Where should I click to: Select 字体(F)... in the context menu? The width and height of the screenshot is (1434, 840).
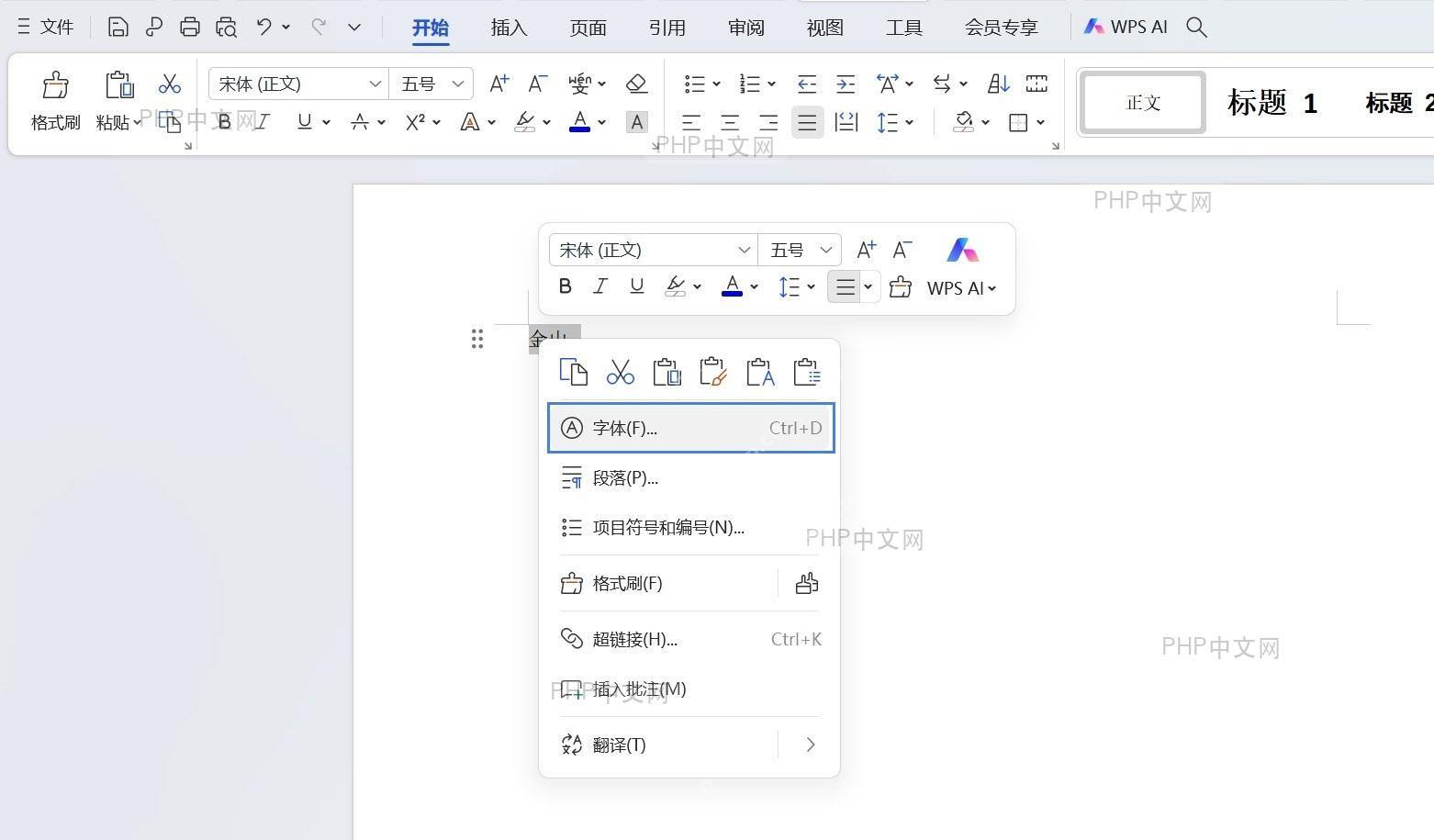click(691, 428)
